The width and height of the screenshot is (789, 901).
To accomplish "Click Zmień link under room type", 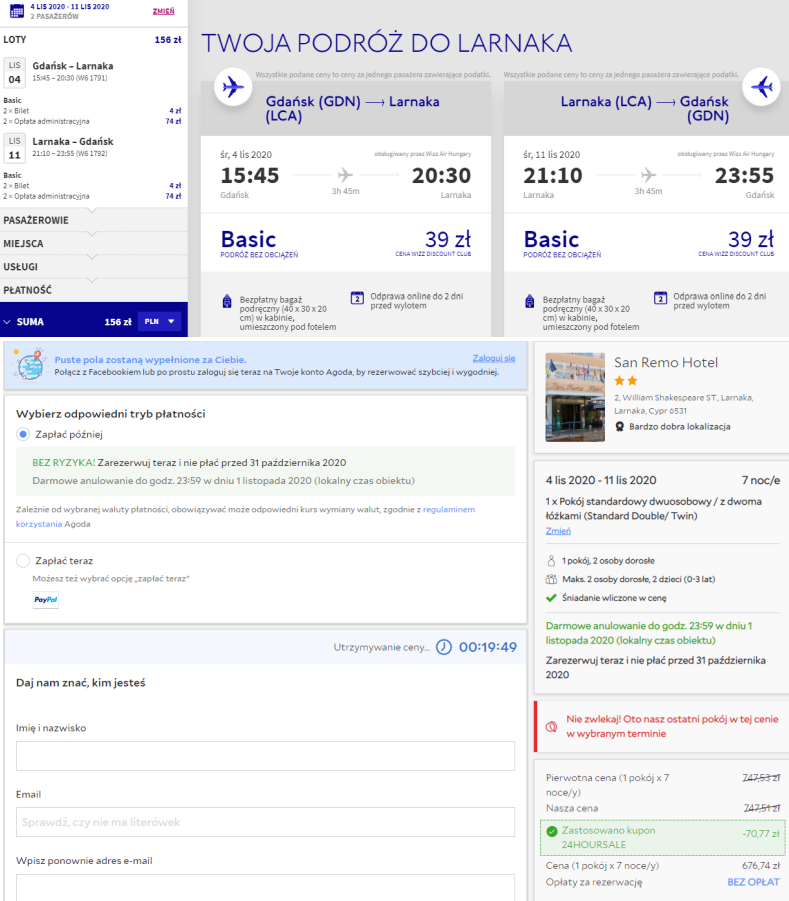I will (558, 531).
